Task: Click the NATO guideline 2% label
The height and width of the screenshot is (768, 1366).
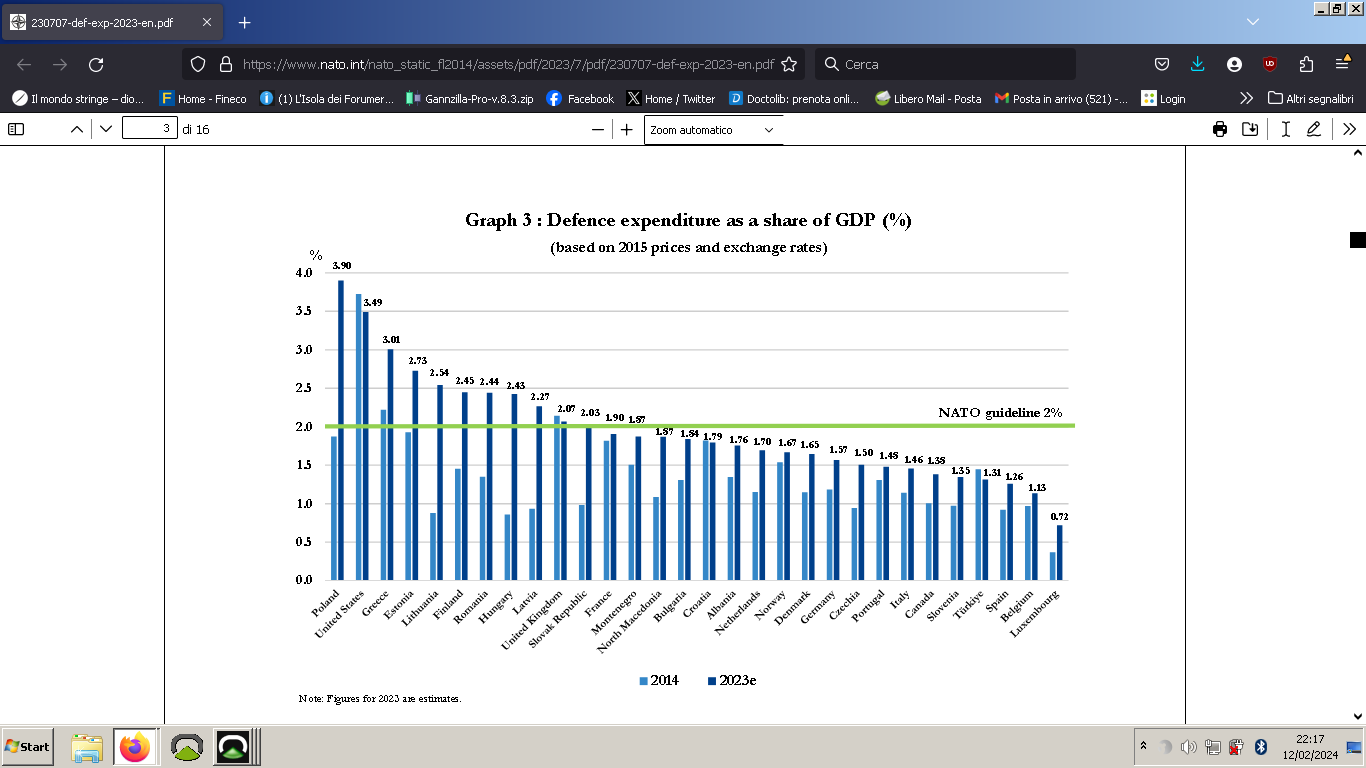Action: coord(1000,412)
